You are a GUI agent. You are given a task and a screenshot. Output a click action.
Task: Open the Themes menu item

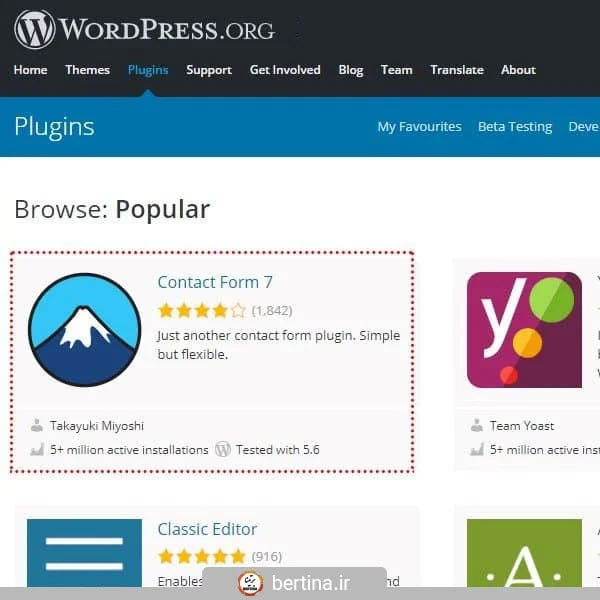pos(87,70)
